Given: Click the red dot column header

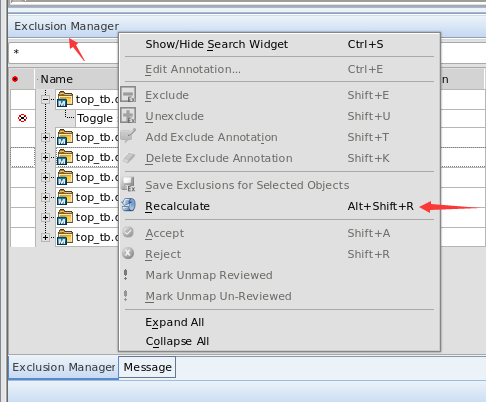Looking at the screenshot, I should [15, 79].
